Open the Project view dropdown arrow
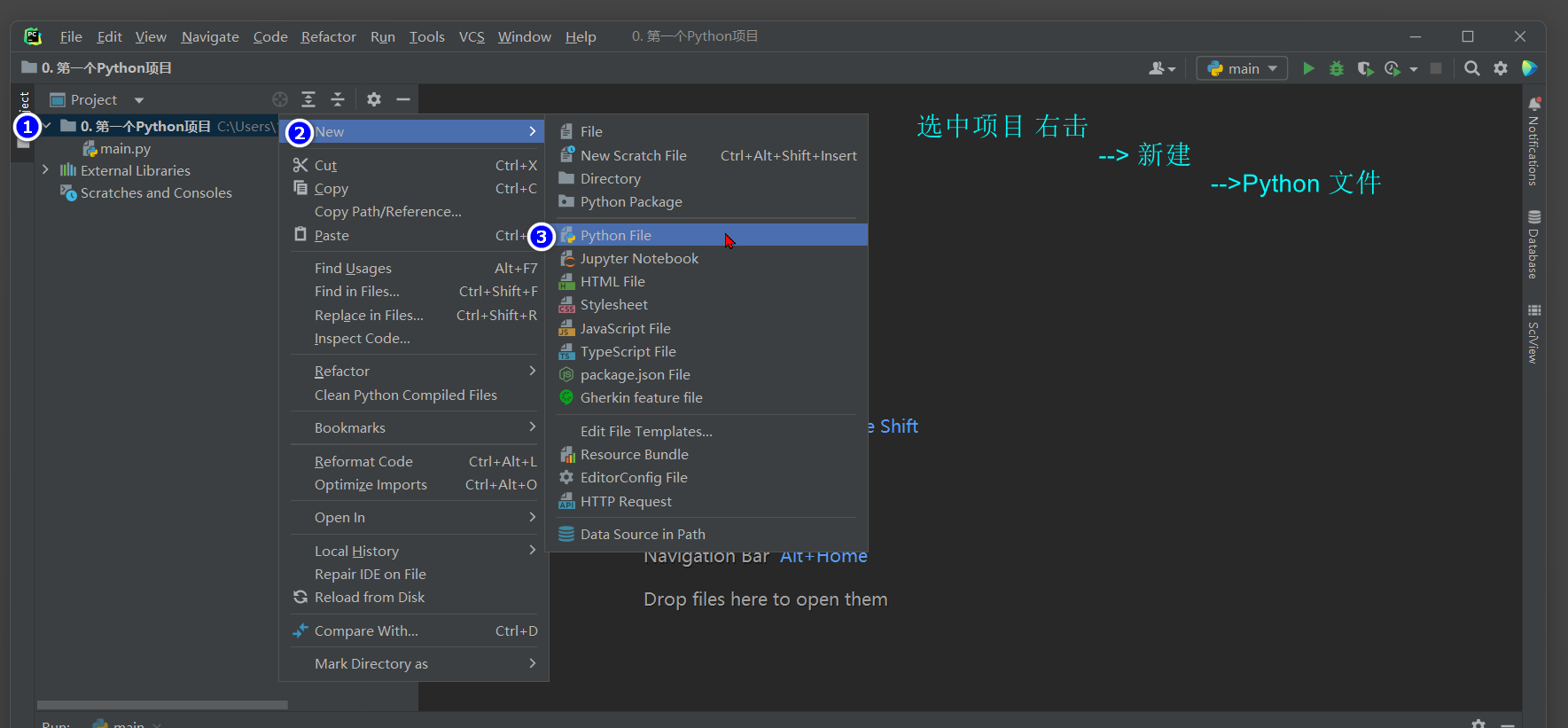Screen dimensions: 1568x728 click(x=139, y=100)
